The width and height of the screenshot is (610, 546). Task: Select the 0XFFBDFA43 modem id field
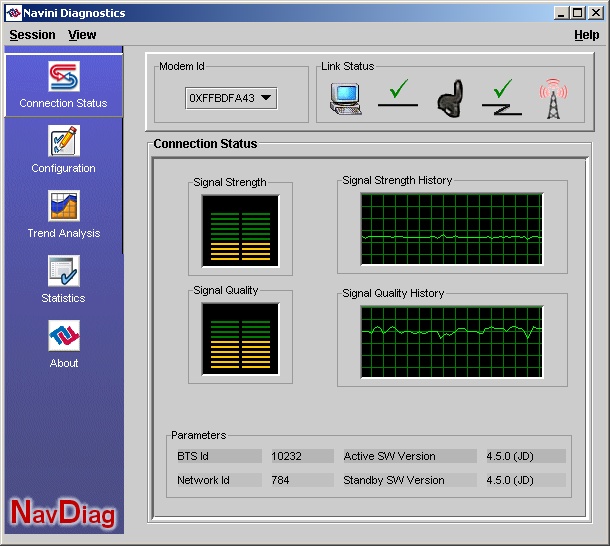pyautogui.click(x=231, y=98)
